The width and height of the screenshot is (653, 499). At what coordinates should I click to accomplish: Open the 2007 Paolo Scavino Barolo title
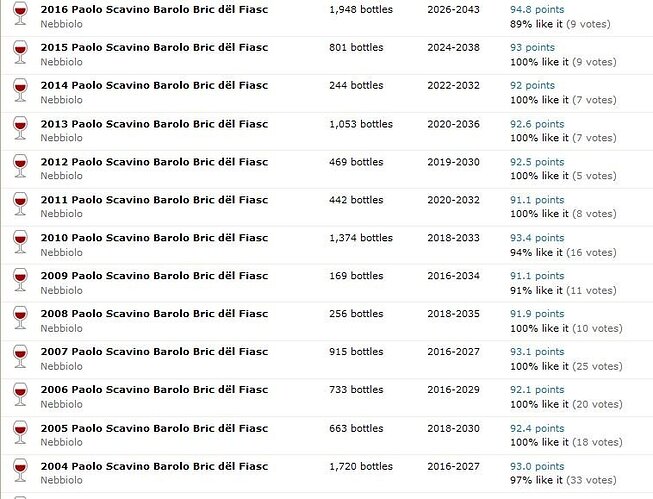pyautogui.click(x=154, y=352)
